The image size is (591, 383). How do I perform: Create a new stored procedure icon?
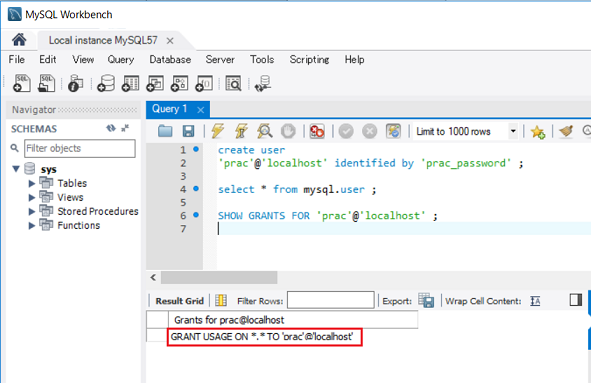[x=179, y=83]
